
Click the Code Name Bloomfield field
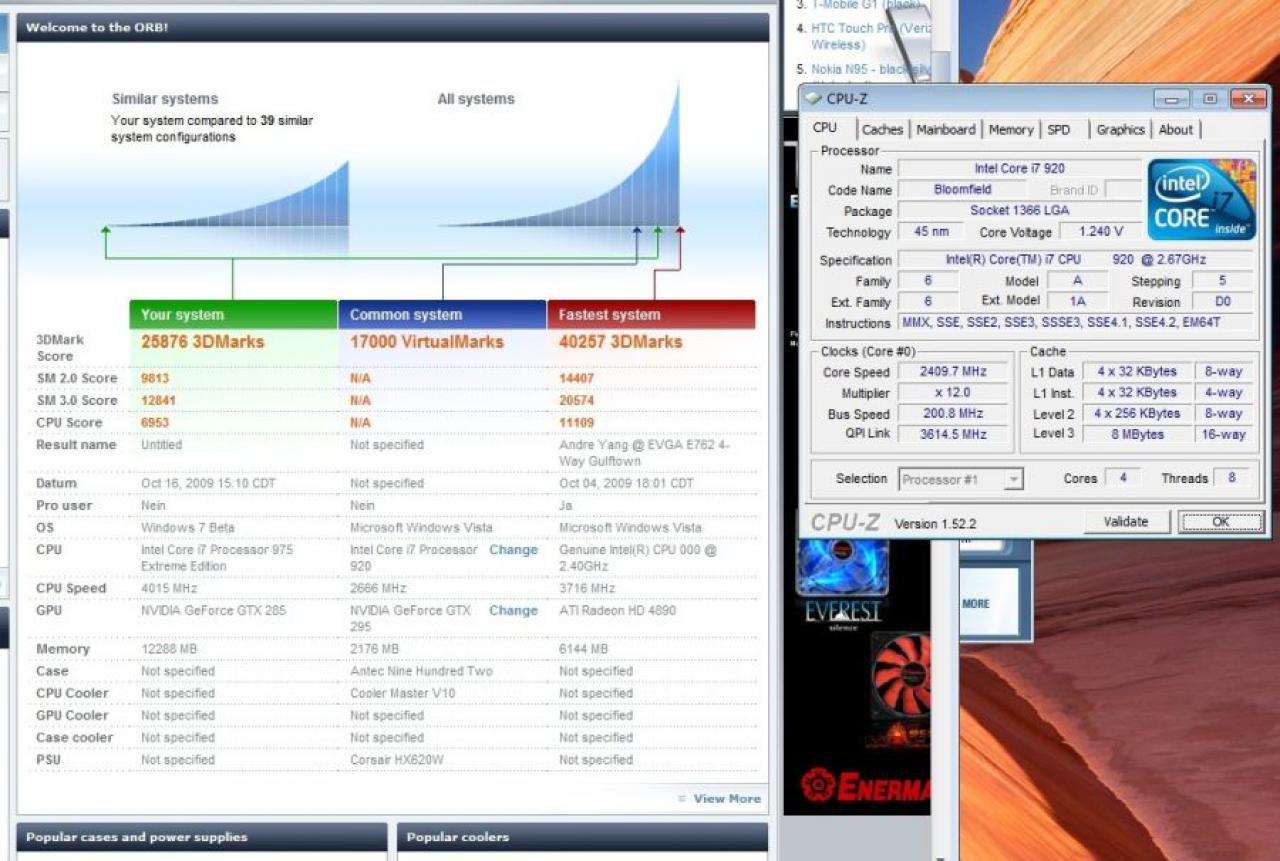pyautogui.click(x=963, y=189)
